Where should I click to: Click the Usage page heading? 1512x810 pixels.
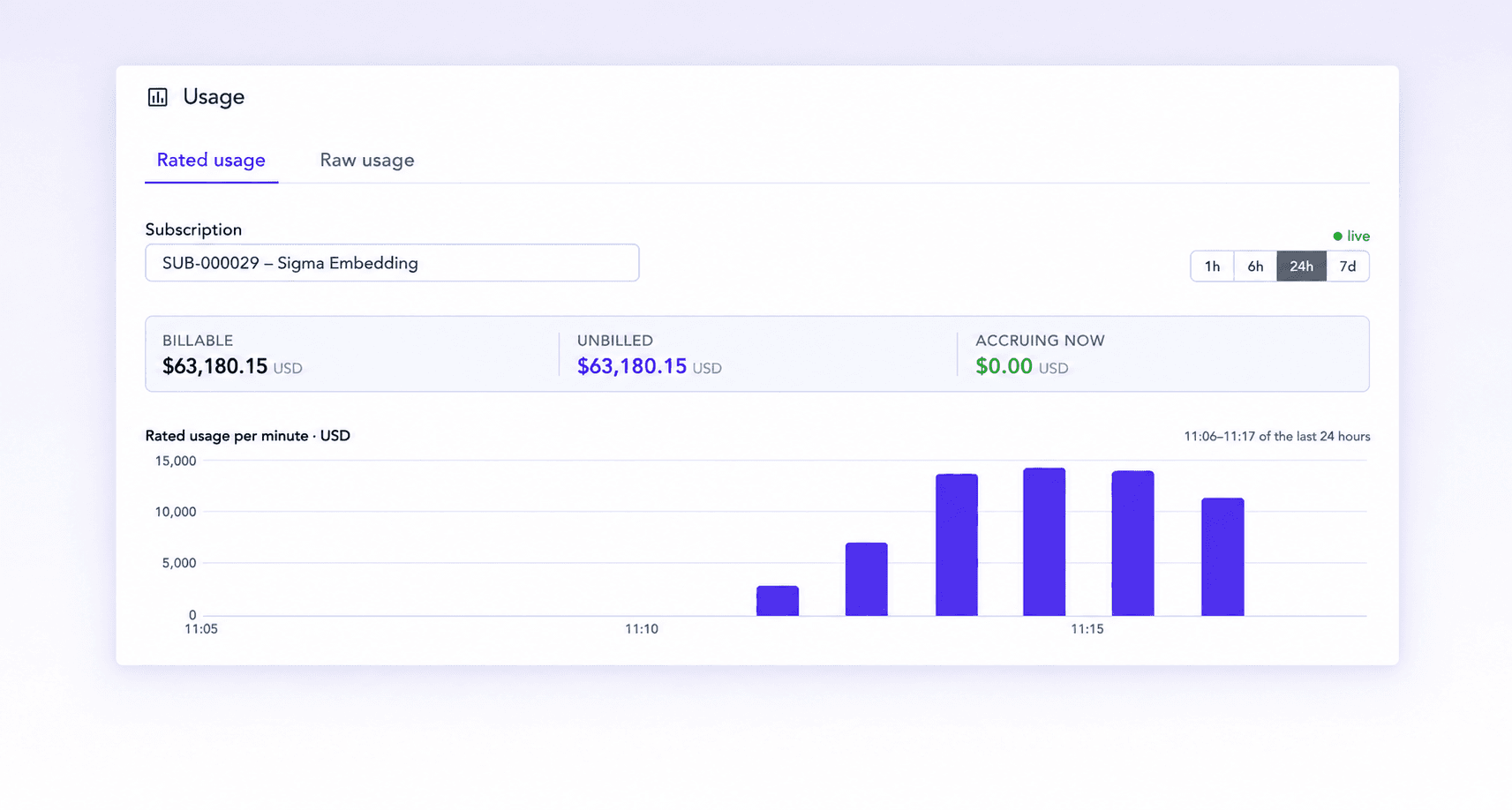coord(214,97)
